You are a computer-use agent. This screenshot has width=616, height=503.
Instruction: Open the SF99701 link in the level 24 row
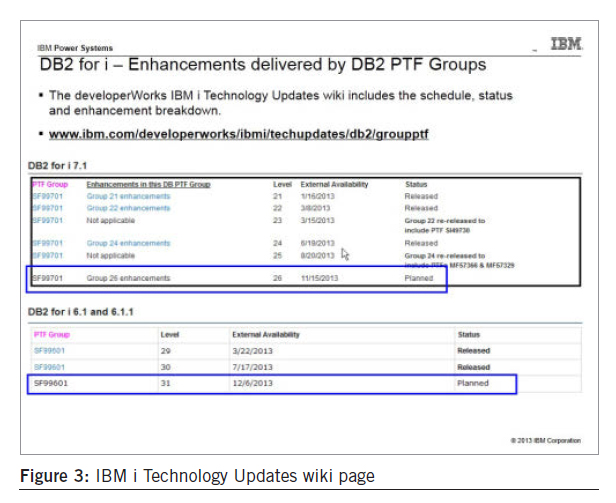pos(48,243)
